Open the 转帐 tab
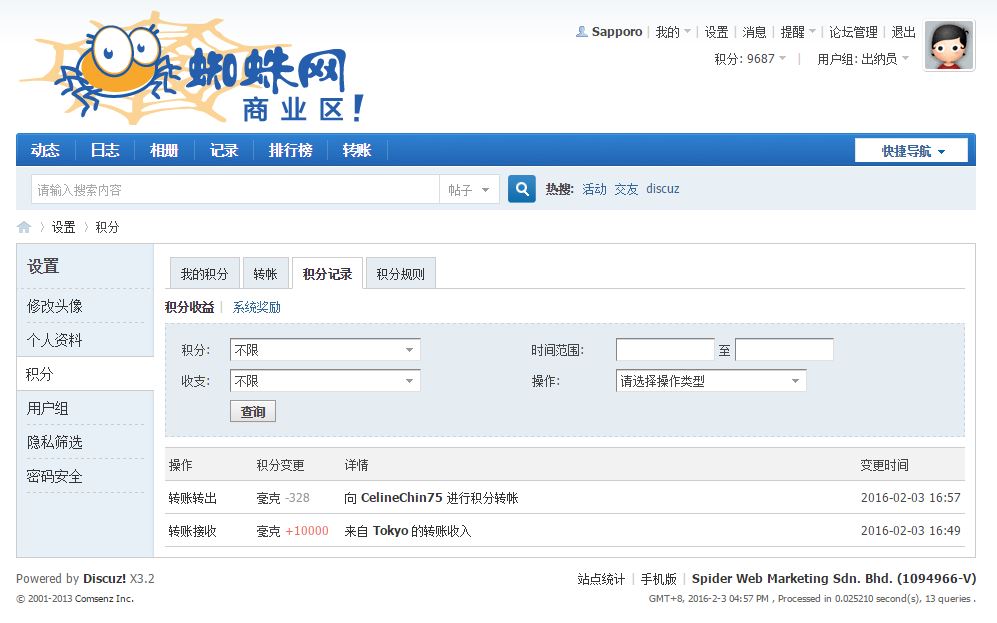 [265, 274]
